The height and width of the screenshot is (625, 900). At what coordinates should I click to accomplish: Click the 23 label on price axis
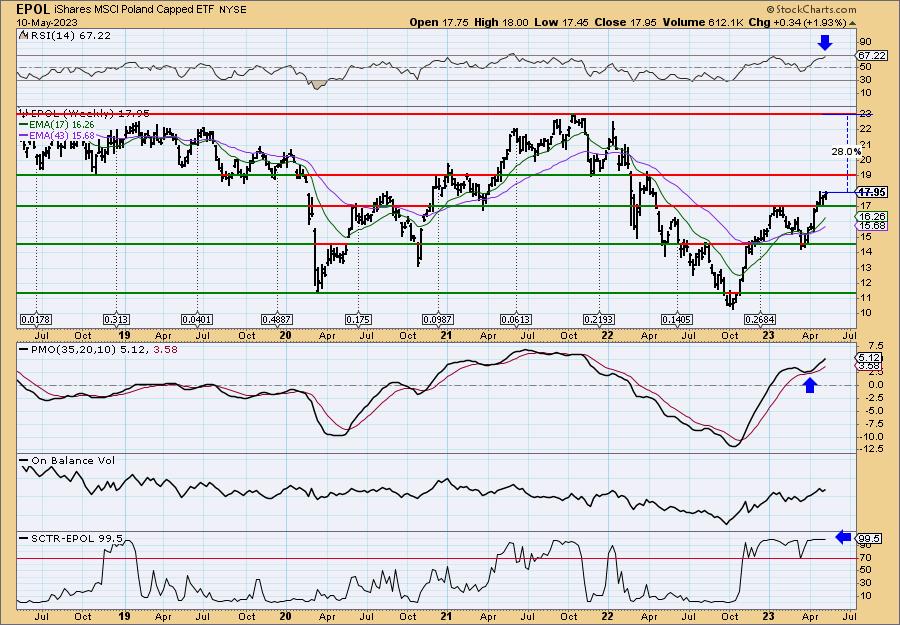click(866, 114)
